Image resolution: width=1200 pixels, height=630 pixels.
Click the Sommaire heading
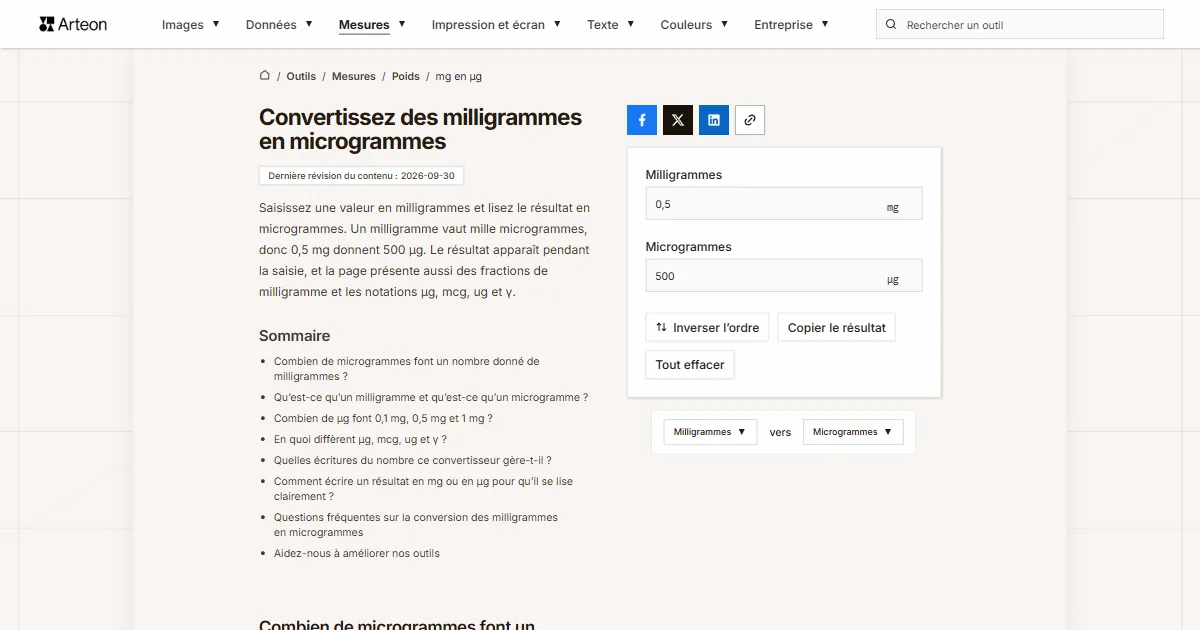(294, 336)
